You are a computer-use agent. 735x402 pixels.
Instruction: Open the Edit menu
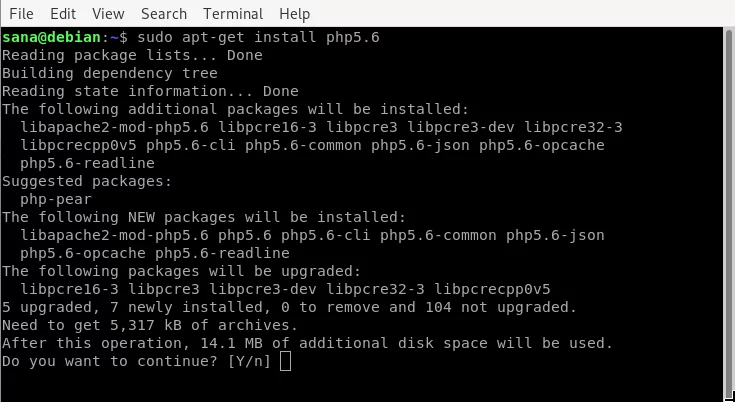coord(63,14)
